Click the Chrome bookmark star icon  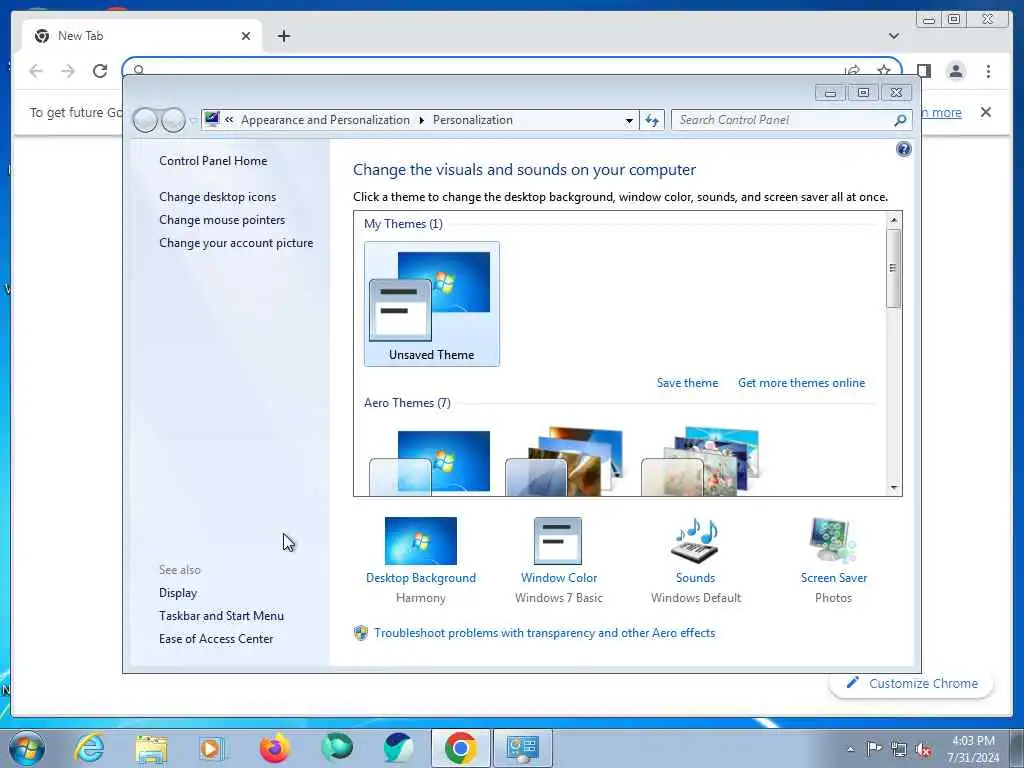pos(884,70)
